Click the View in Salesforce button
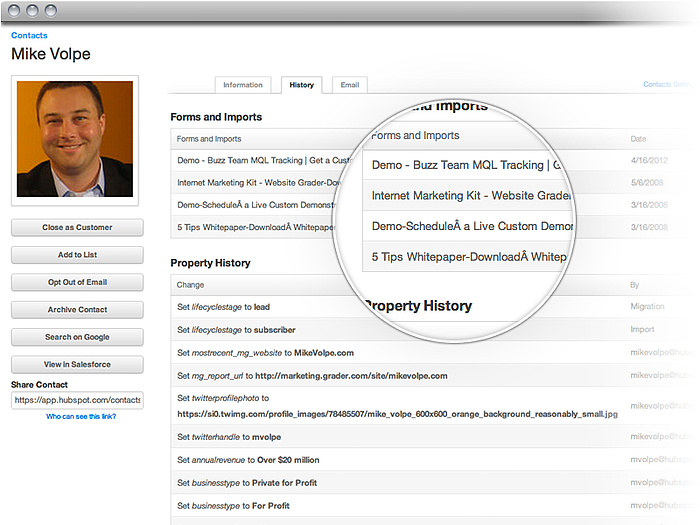The height and width of the screenshot is (525, 700). pyautogui.click(x=77, y=364)
